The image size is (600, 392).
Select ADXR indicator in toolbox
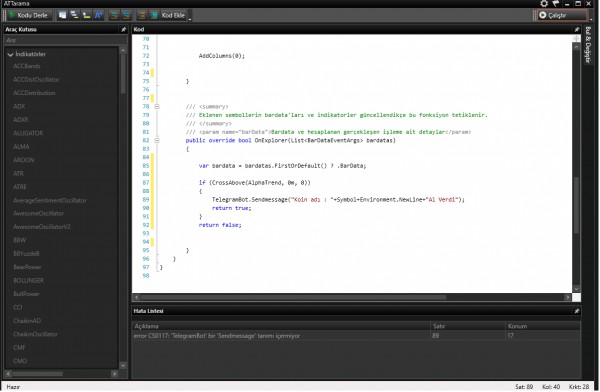tap(21, 119)
